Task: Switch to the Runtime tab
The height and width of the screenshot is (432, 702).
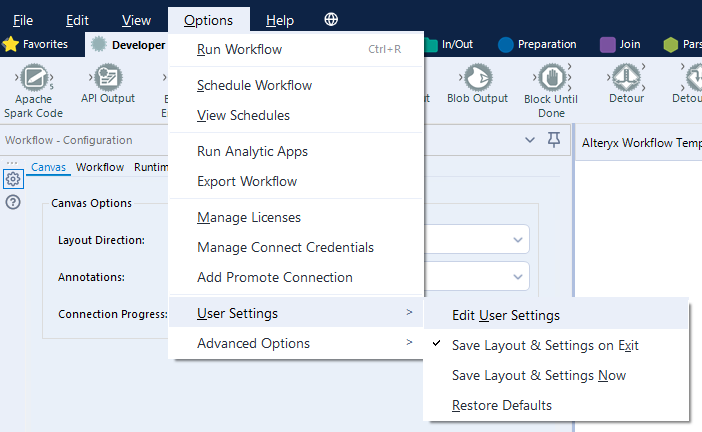Action: (151, 167)
